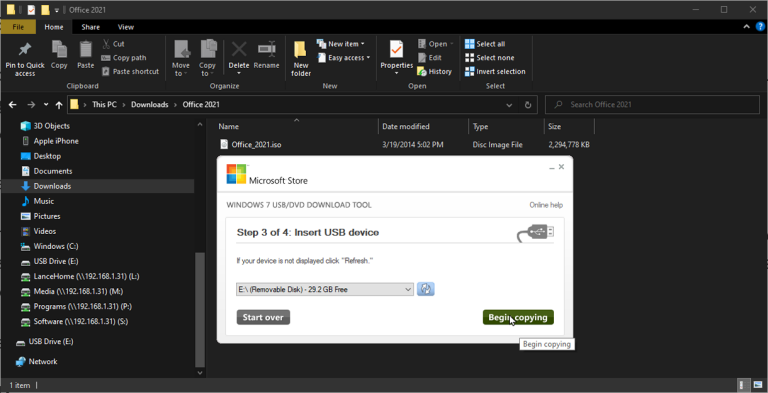
Task: Expand address bar history dropdown
Action: click(x=509, y=105)
